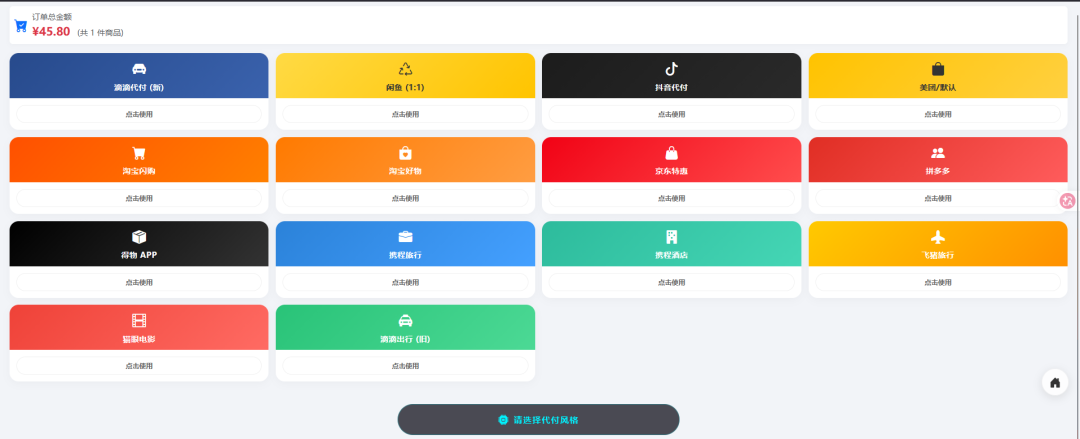Click 点击使用 under 携程旅行

405,283
